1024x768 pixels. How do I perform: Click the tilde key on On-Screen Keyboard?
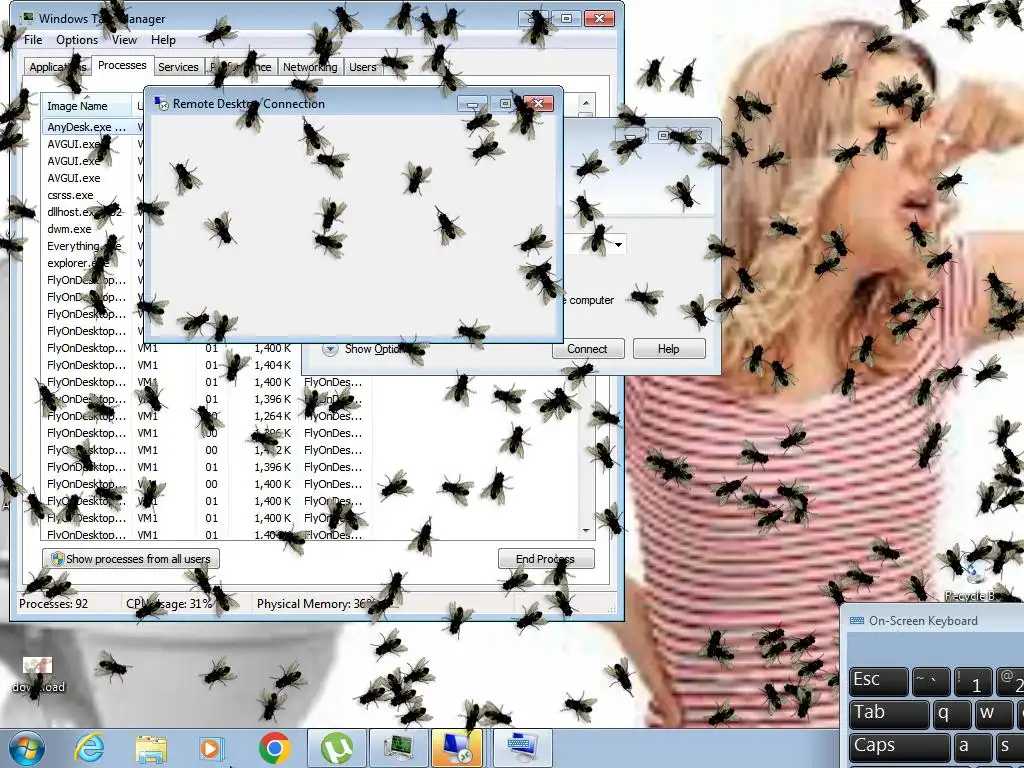pyautogui.click(x=931, y=680)
